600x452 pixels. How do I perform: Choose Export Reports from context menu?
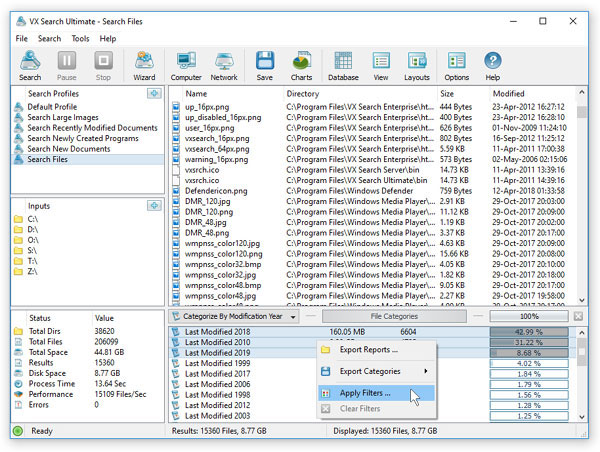point(377,350)
